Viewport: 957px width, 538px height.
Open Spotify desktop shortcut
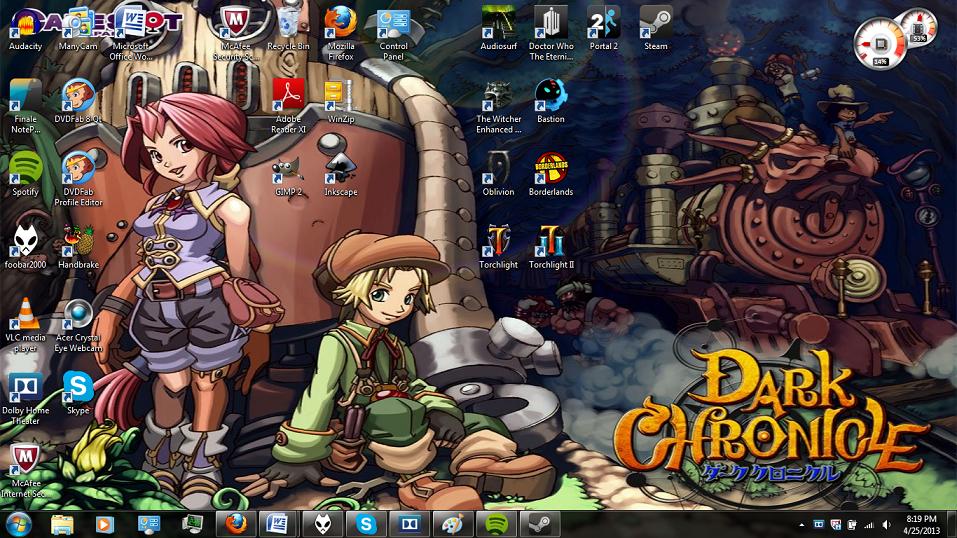click(25, 175)
